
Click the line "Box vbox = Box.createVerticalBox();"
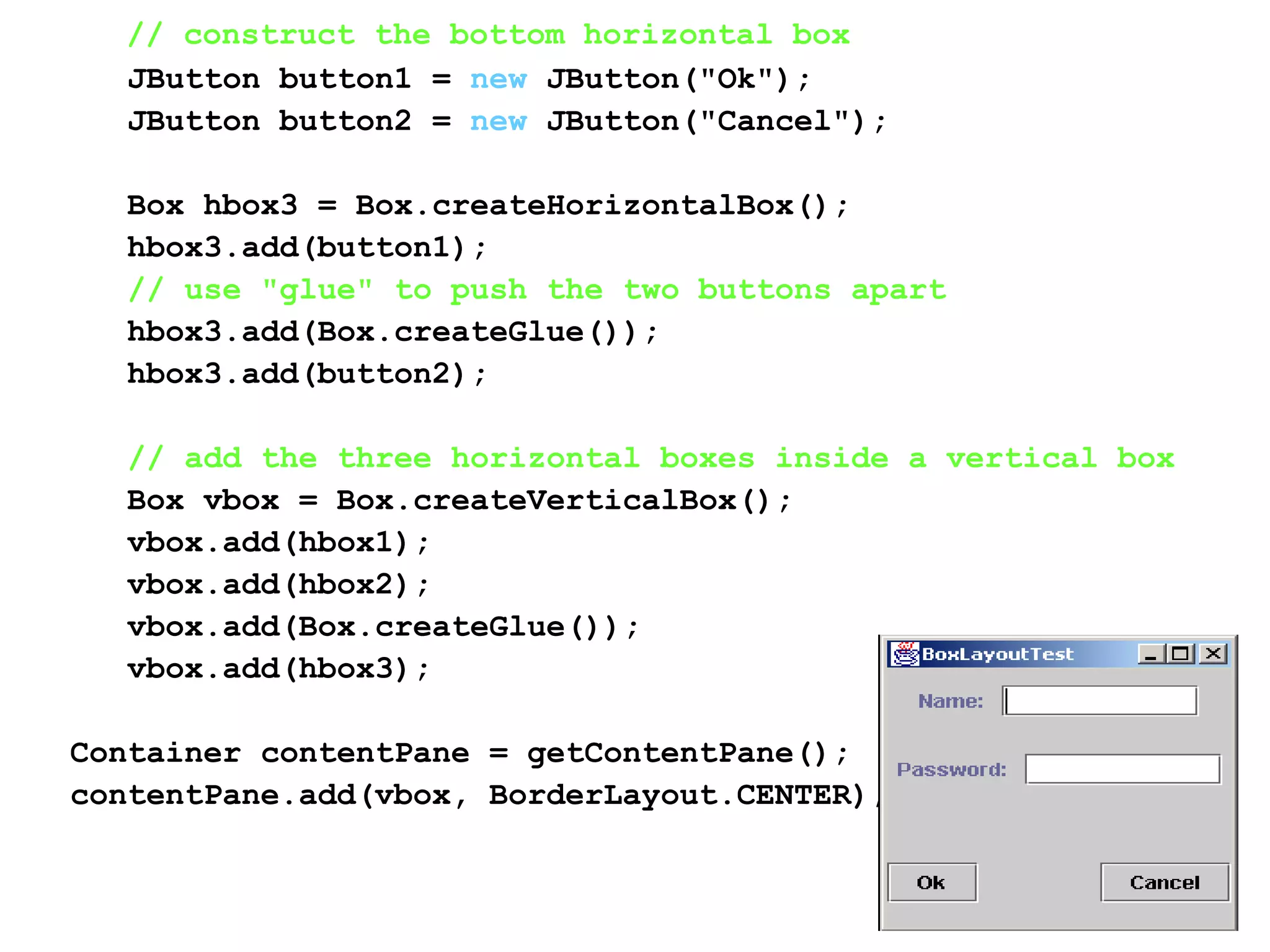459,501
